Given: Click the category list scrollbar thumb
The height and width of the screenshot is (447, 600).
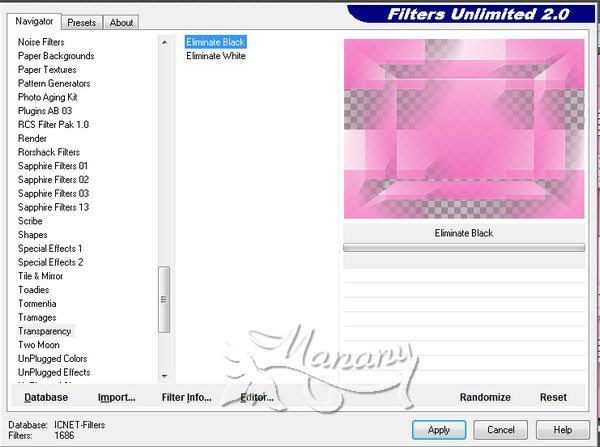Looking at the screenshot, I should (x=164, y=300).
